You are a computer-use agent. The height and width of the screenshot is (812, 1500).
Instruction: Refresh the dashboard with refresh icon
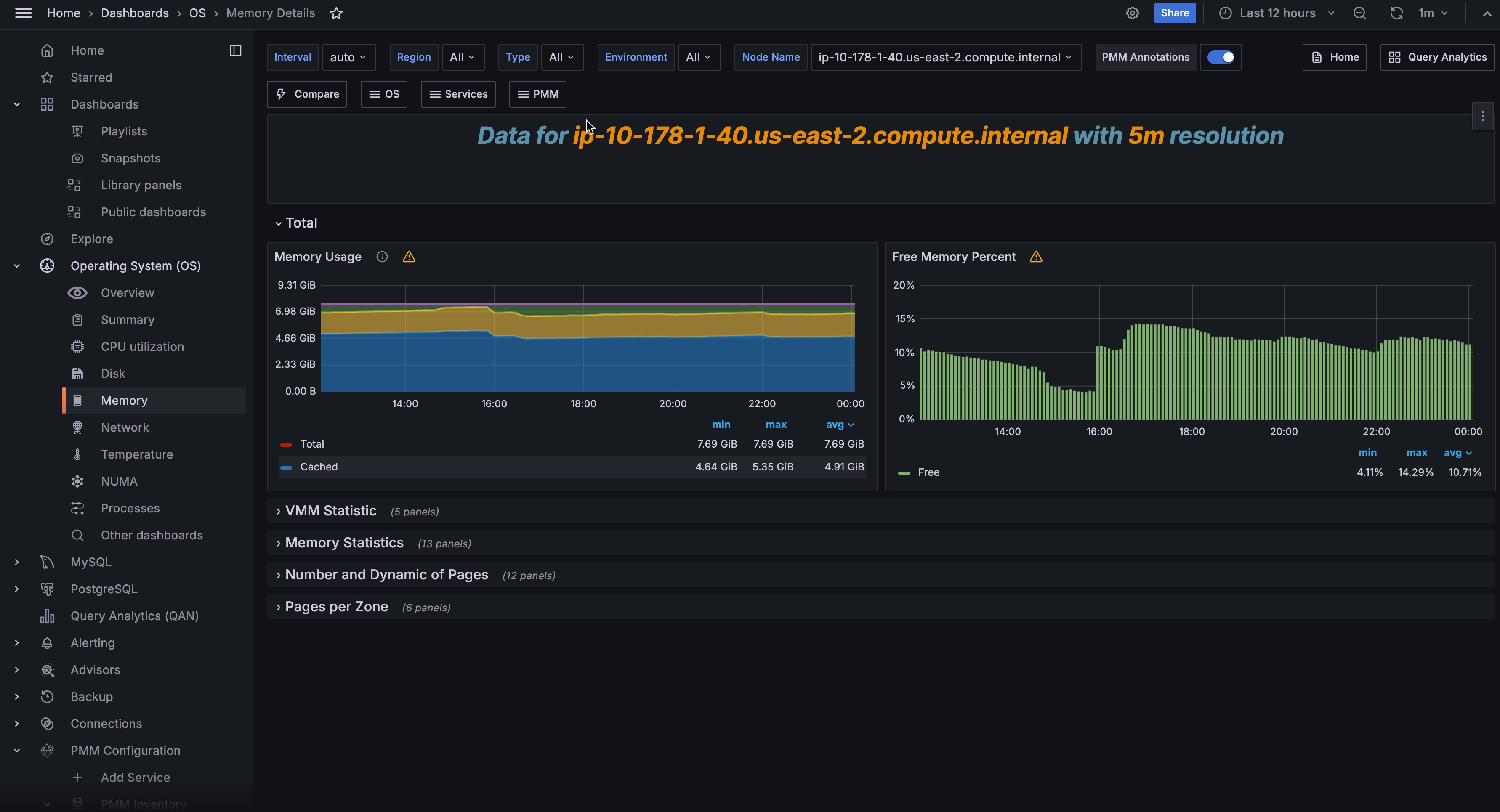point(1396,13)
